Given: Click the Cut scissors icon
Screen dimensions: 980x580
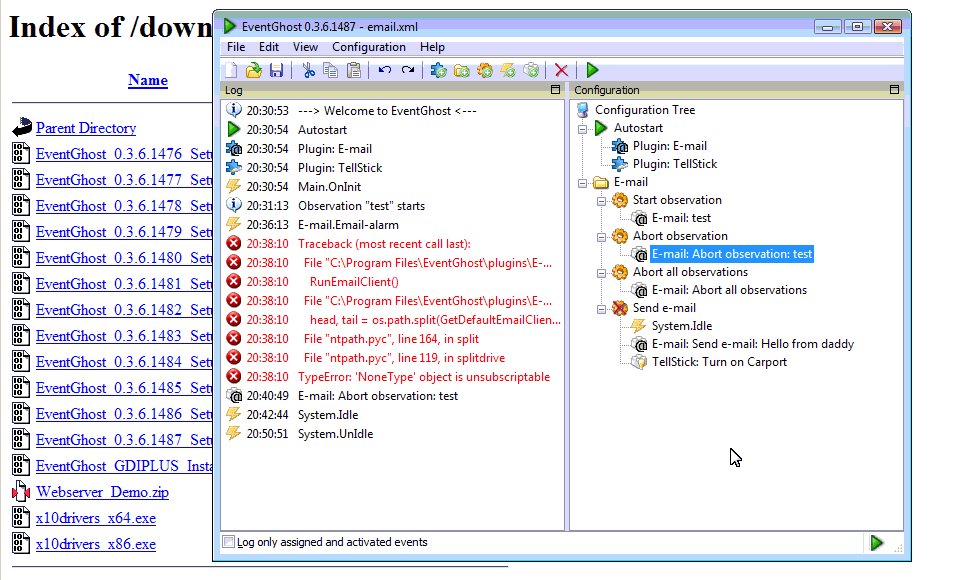Looking at the screenshot, I should pyautogui.click(x=308, y=70).
